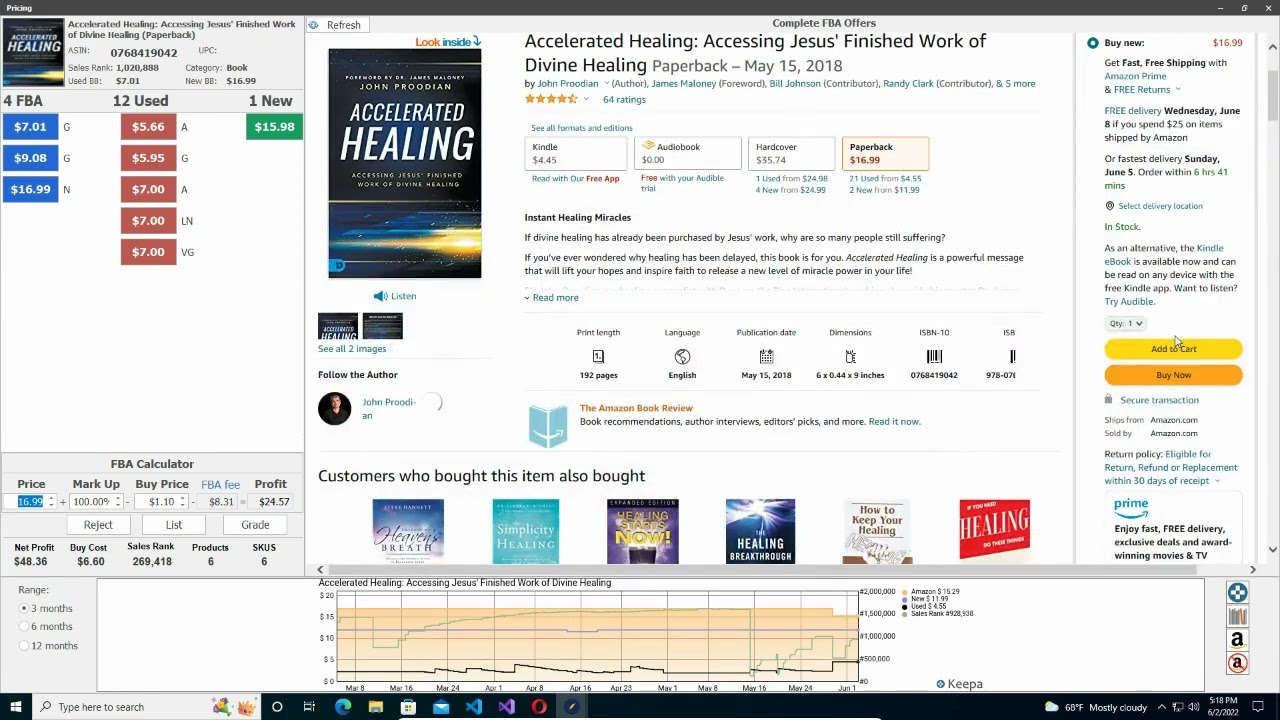1280x720 pixels.
Task: Click the Language globe icon
Action: click(682, 356)
